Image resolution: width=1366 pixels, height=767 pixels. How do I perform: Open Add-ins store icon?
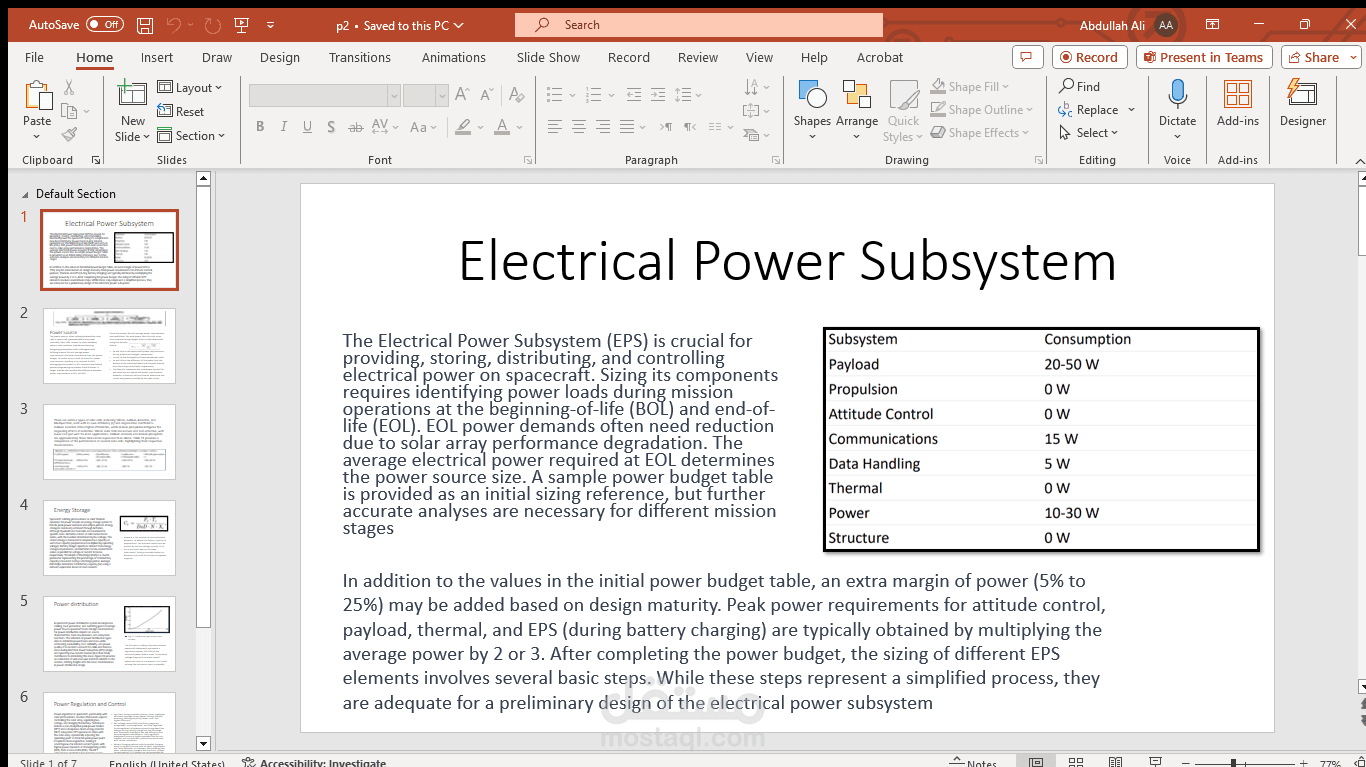pyautogui.click(x=1238, y=103)
